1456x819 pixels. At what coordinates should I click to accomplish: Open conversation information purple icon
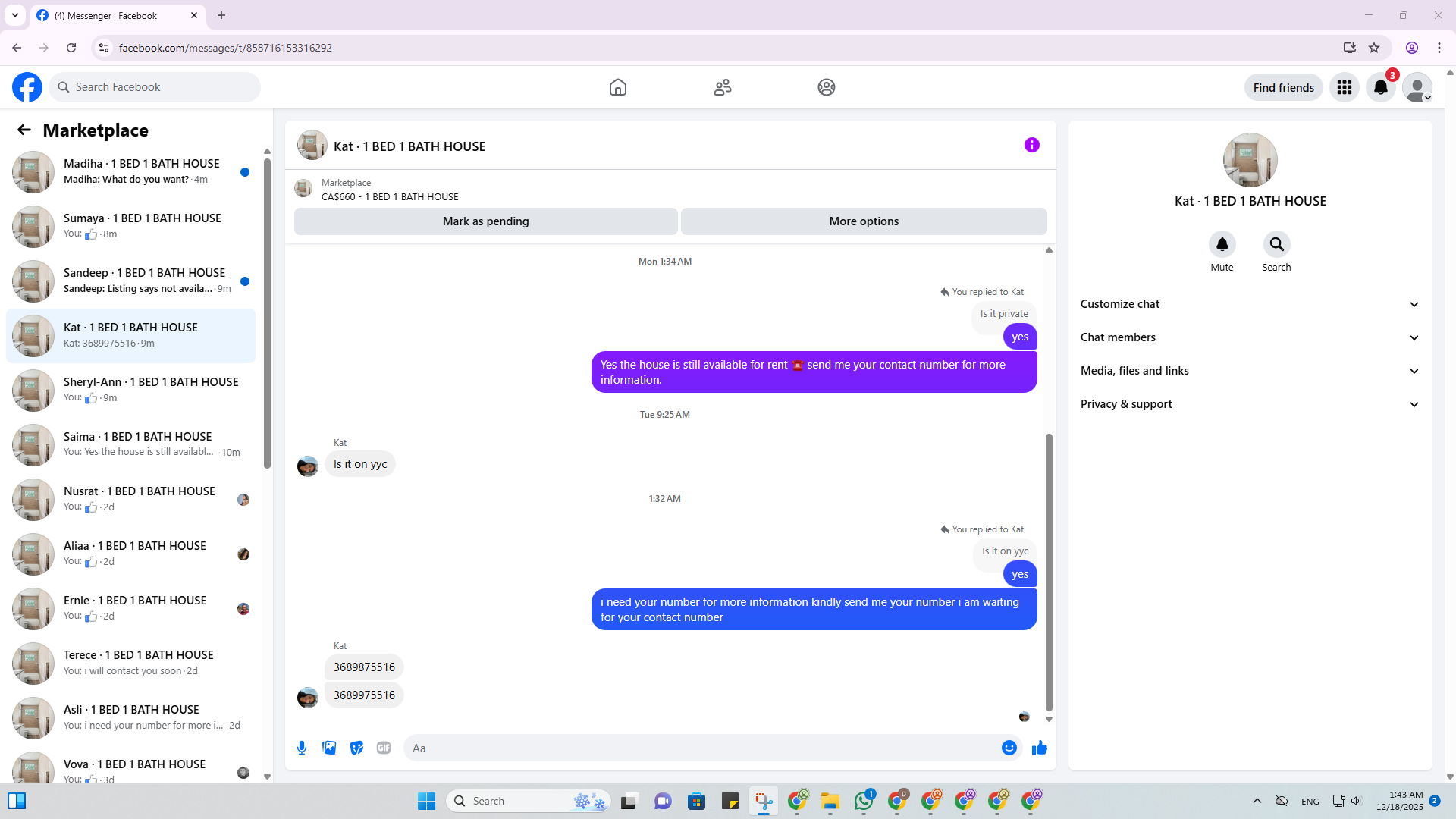click(x=1031, y=145)
